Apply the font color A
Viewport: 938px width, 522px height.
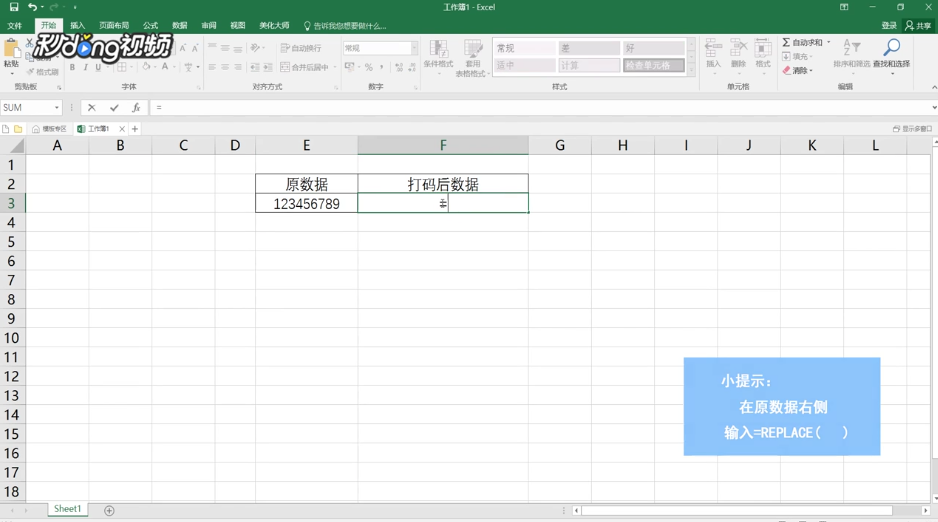pos(165,67)
